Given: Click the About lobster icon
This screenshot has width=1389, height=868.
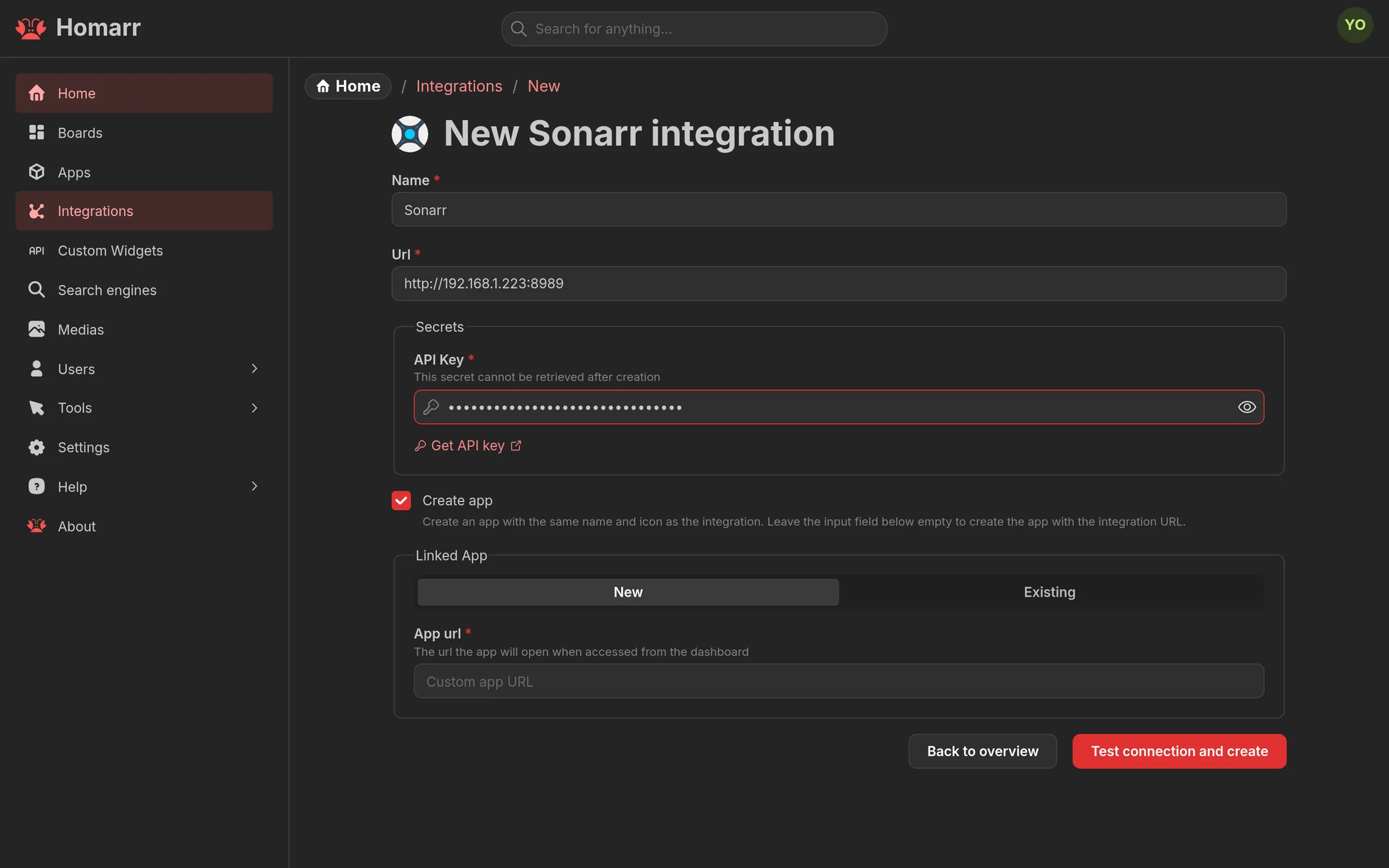Looking at the screenshot, I should [x=37, y=526].
